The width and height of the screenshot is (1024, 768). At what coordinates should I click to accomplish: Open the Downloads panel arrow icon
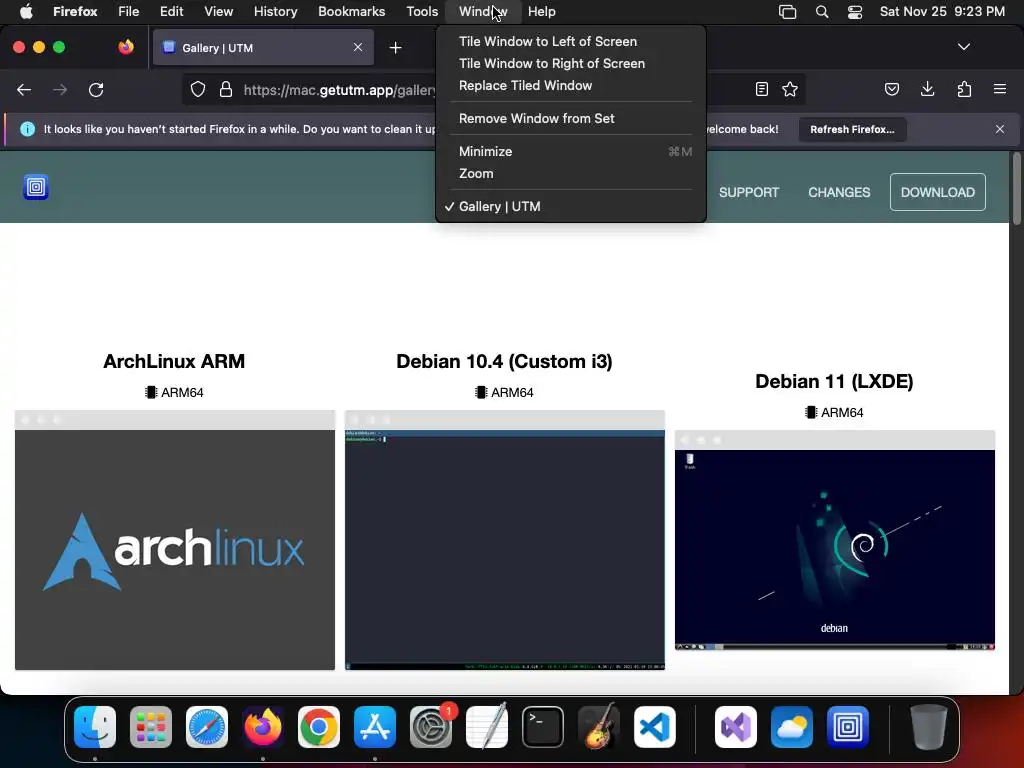pyautogui.click(x=927, y=89)
